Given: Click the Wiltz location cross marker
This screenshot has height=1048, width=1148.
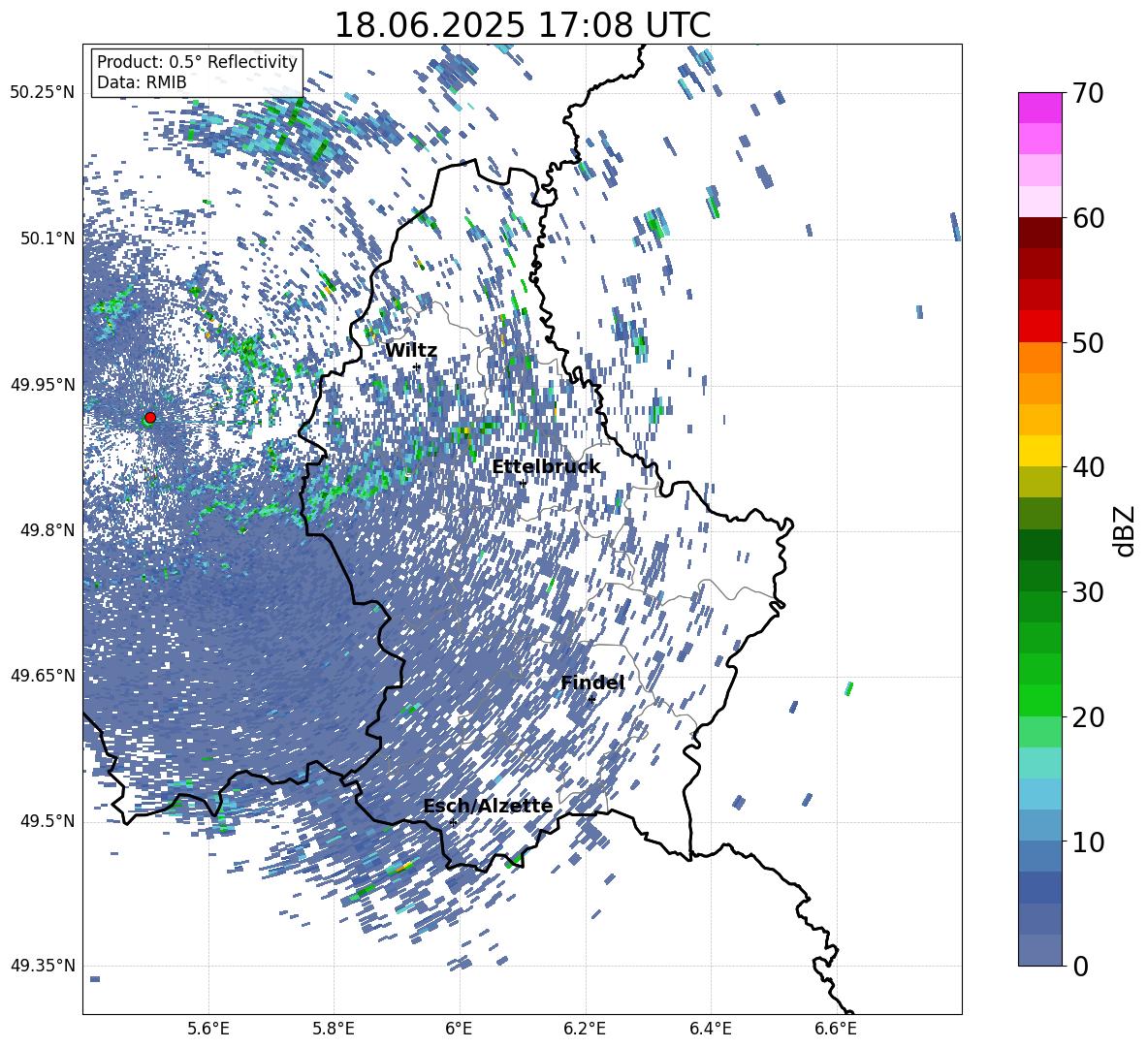Looking at the screenshot, I should coord(417,366).
